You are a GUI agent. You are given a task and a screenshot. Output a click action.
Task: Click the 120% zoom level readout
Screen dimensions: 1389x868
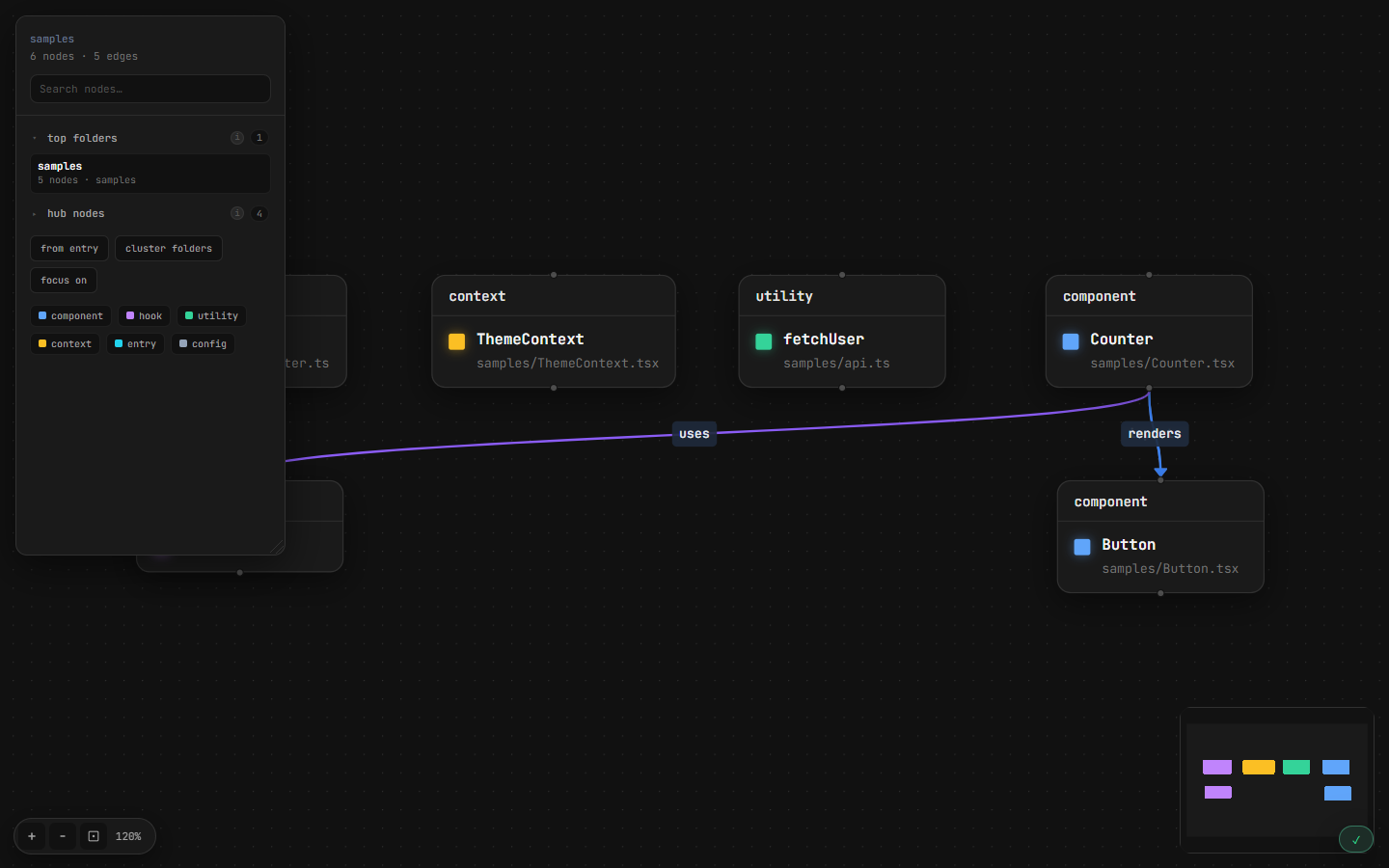pos(128,836)
